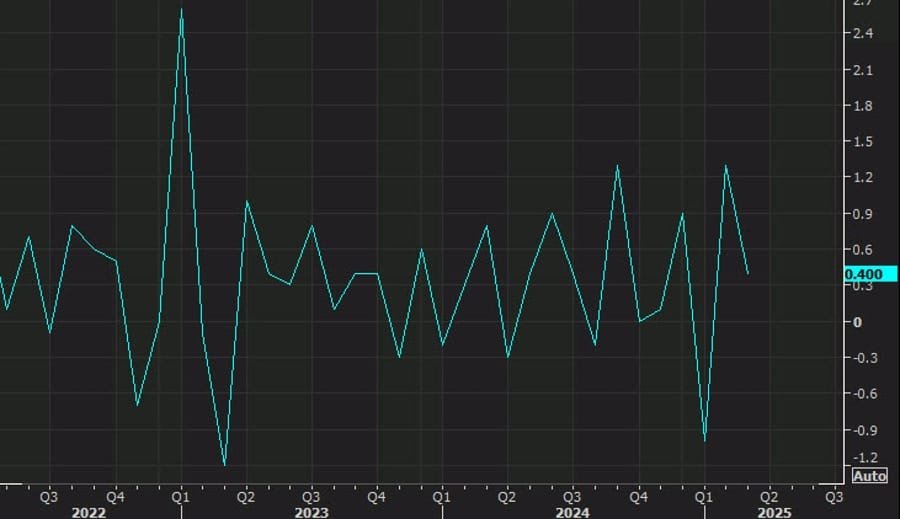Click the 2022 year label on the time axis
This screenshot has height=519, width=900.
tap(89, 512)
